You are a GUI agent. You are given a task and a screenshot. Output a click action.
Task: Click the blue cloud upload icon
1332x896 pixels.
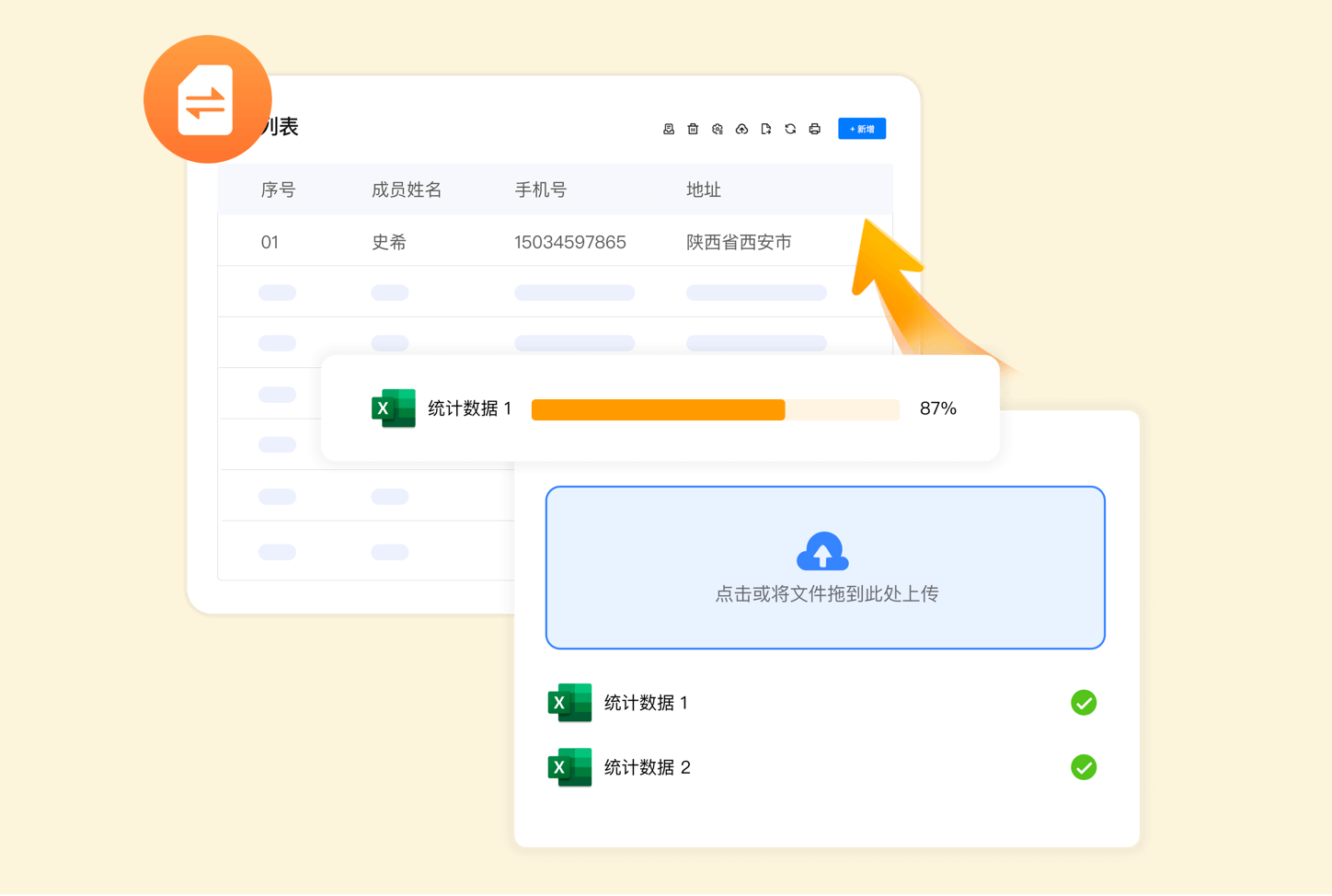(x=822, y=551)
